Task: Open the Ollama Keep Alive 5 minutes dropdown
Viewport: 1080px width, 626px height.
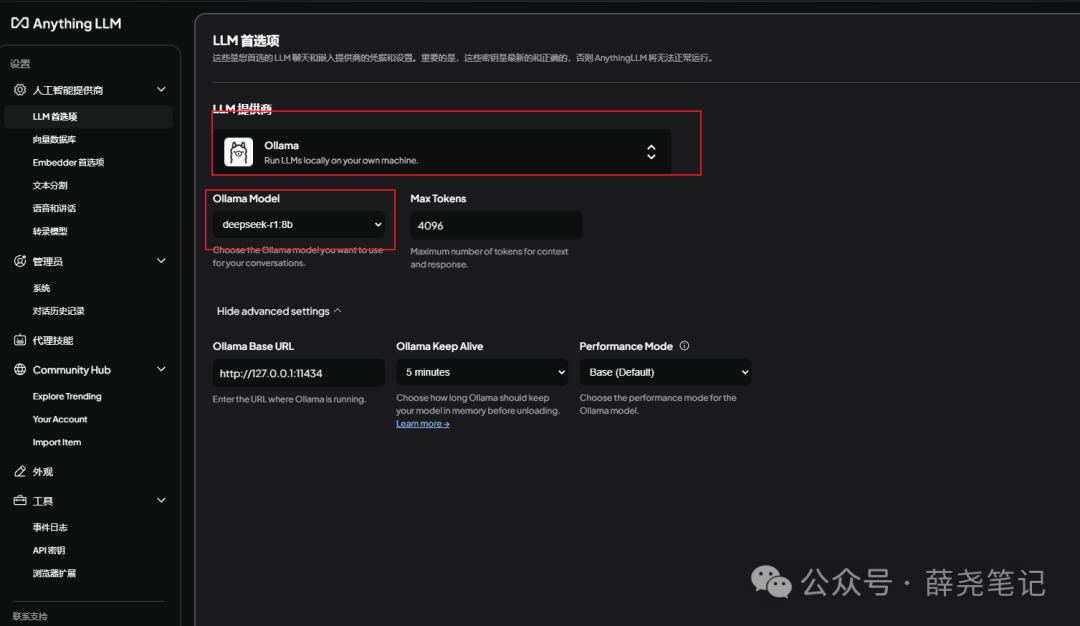Action: click(x=482, y=372)
